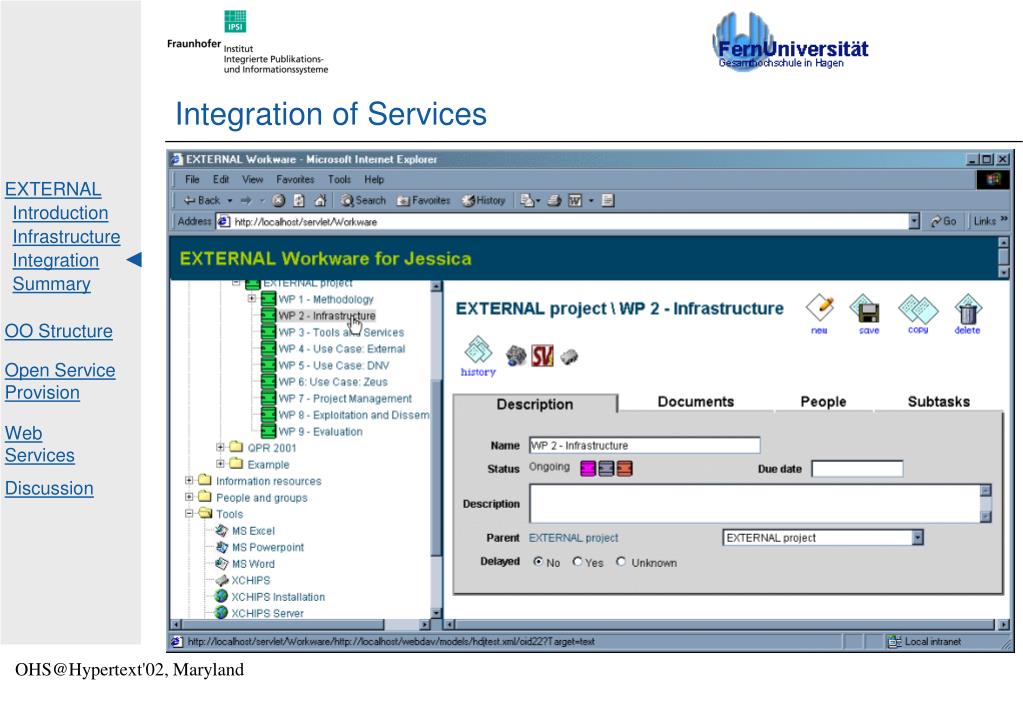Open the Infrastructure link in sidebar
The image size is (1023, 708).
tap(67, 237)
